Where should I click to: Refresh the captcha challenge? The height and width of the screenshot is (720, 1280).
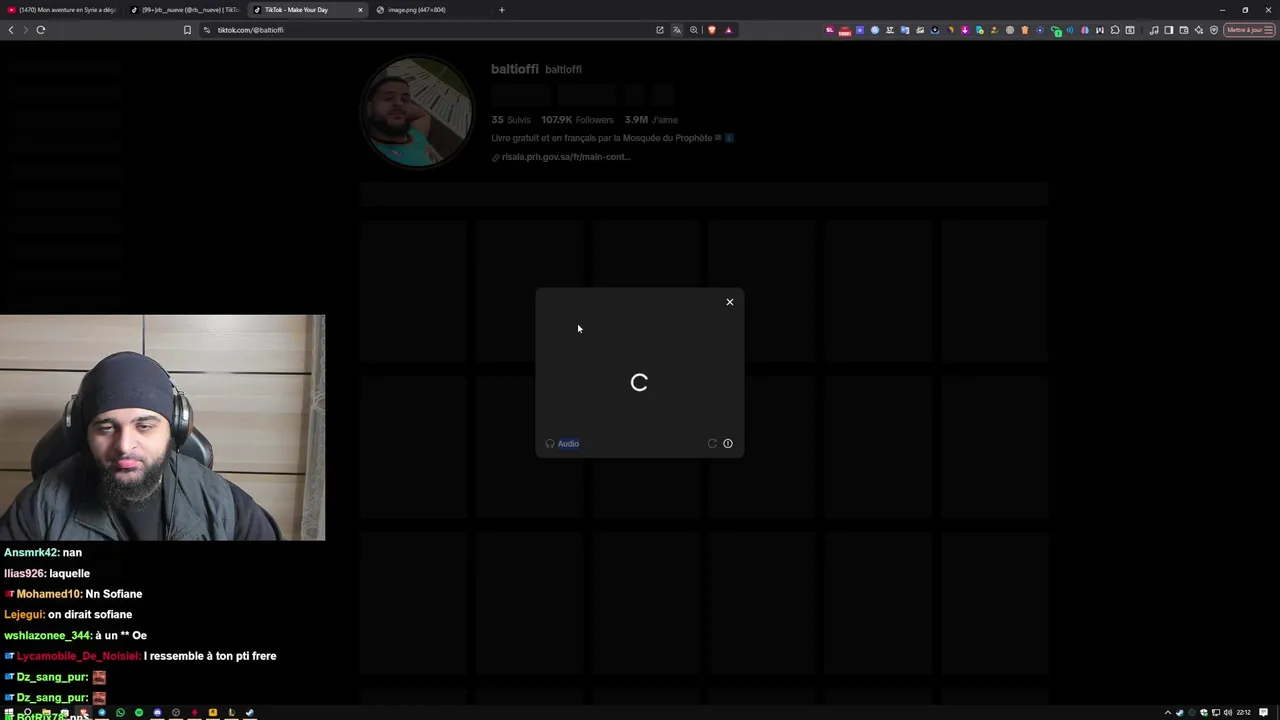click(x=712, y=443)
